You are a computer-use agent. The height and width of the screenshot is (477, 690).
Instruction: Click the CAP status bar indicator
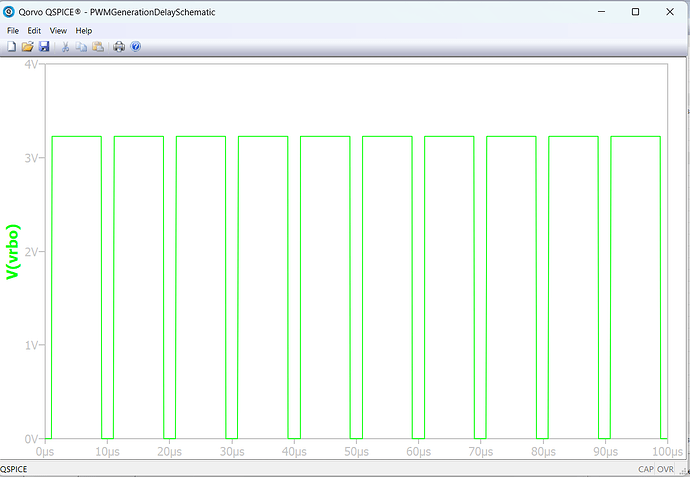tap(646, 470)
